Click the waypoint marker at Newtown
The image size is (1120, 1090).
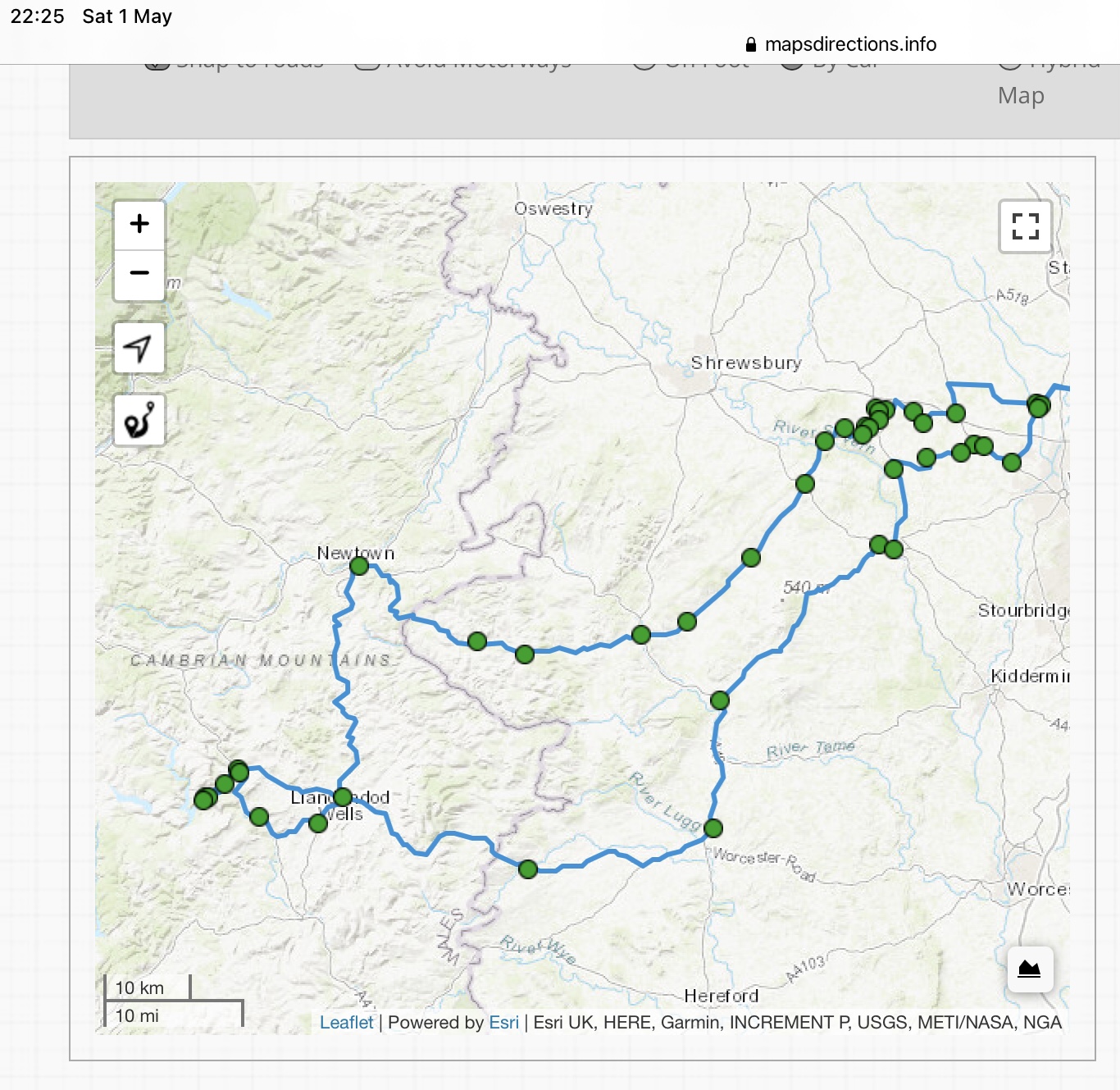359,566
